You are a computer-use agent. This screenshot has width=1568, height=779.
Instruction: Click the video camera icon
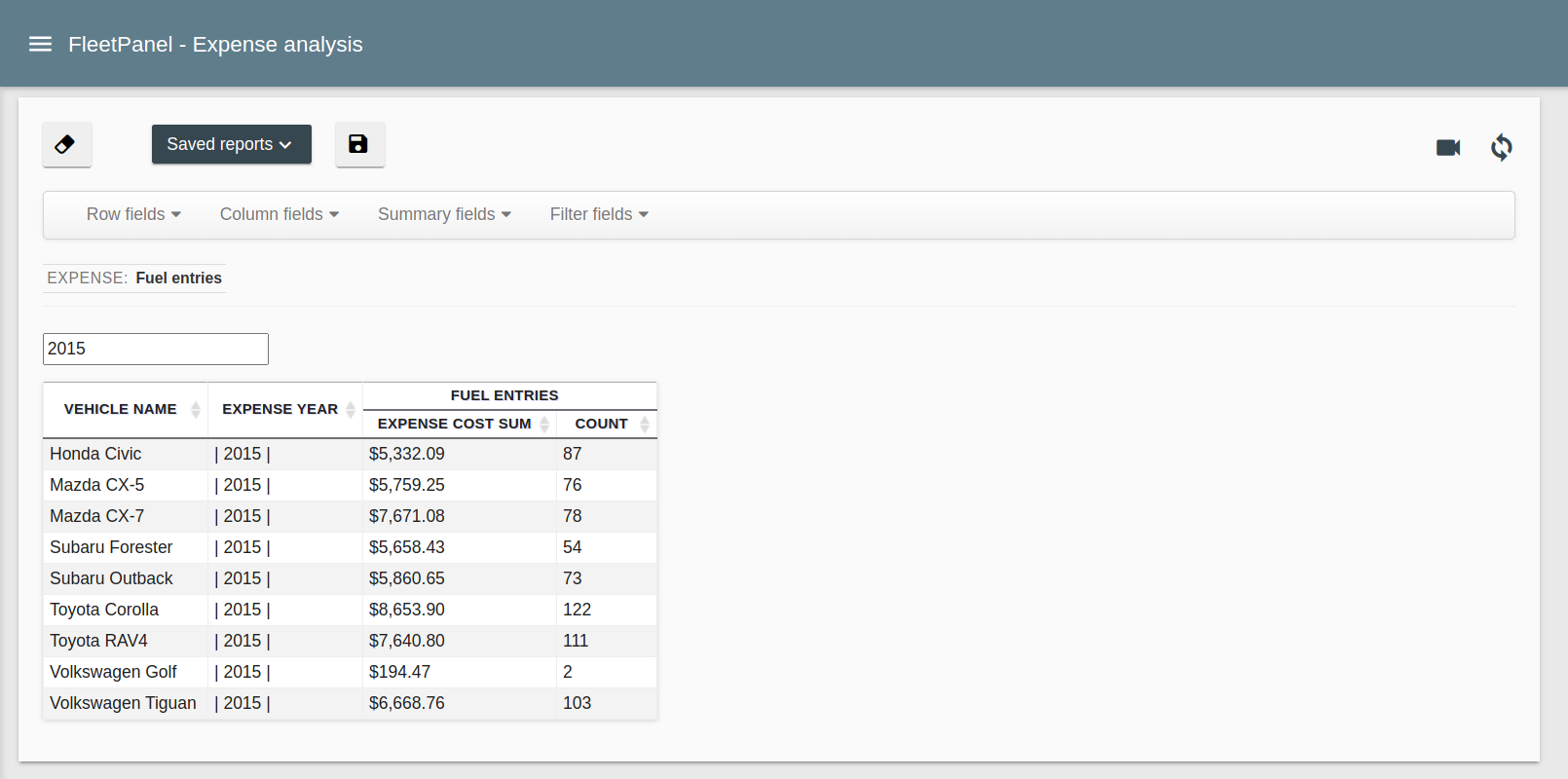[x=1448, y=147]
